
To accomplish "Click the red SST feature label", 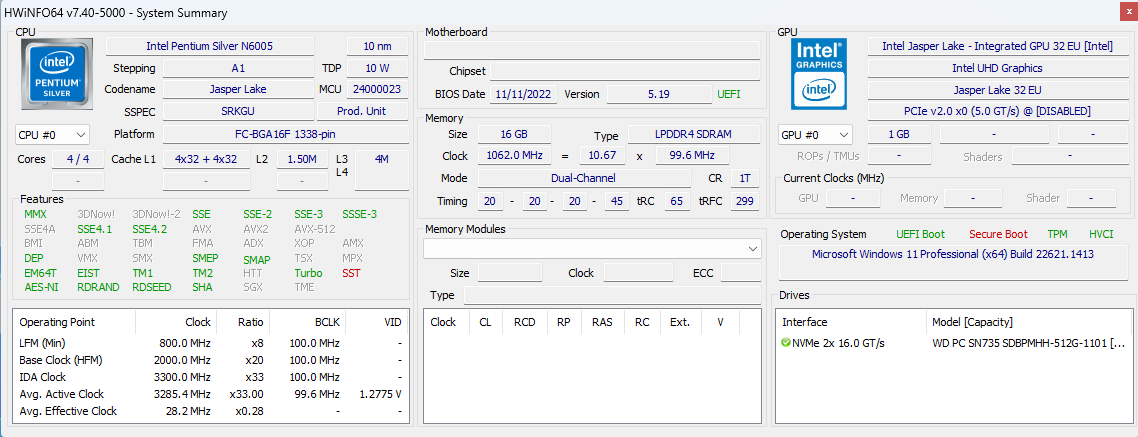I will click(x=351, y=274).
